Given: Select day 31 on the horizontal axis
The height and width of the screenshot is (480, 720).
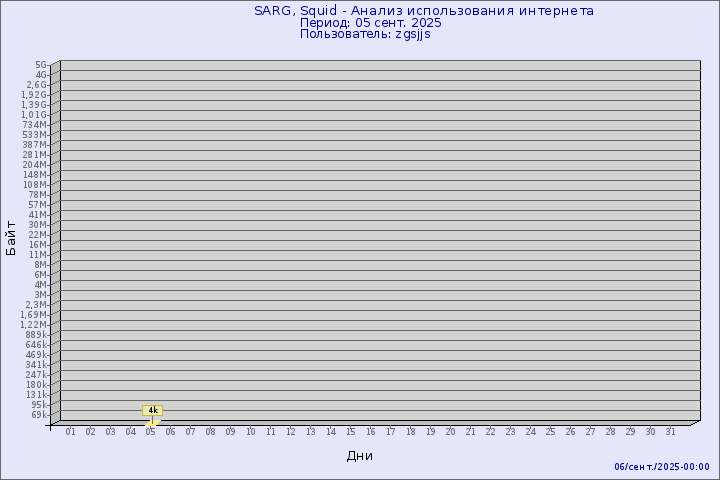Looking at the screenshot, I should pyautogui.click(x=670, y=432).
